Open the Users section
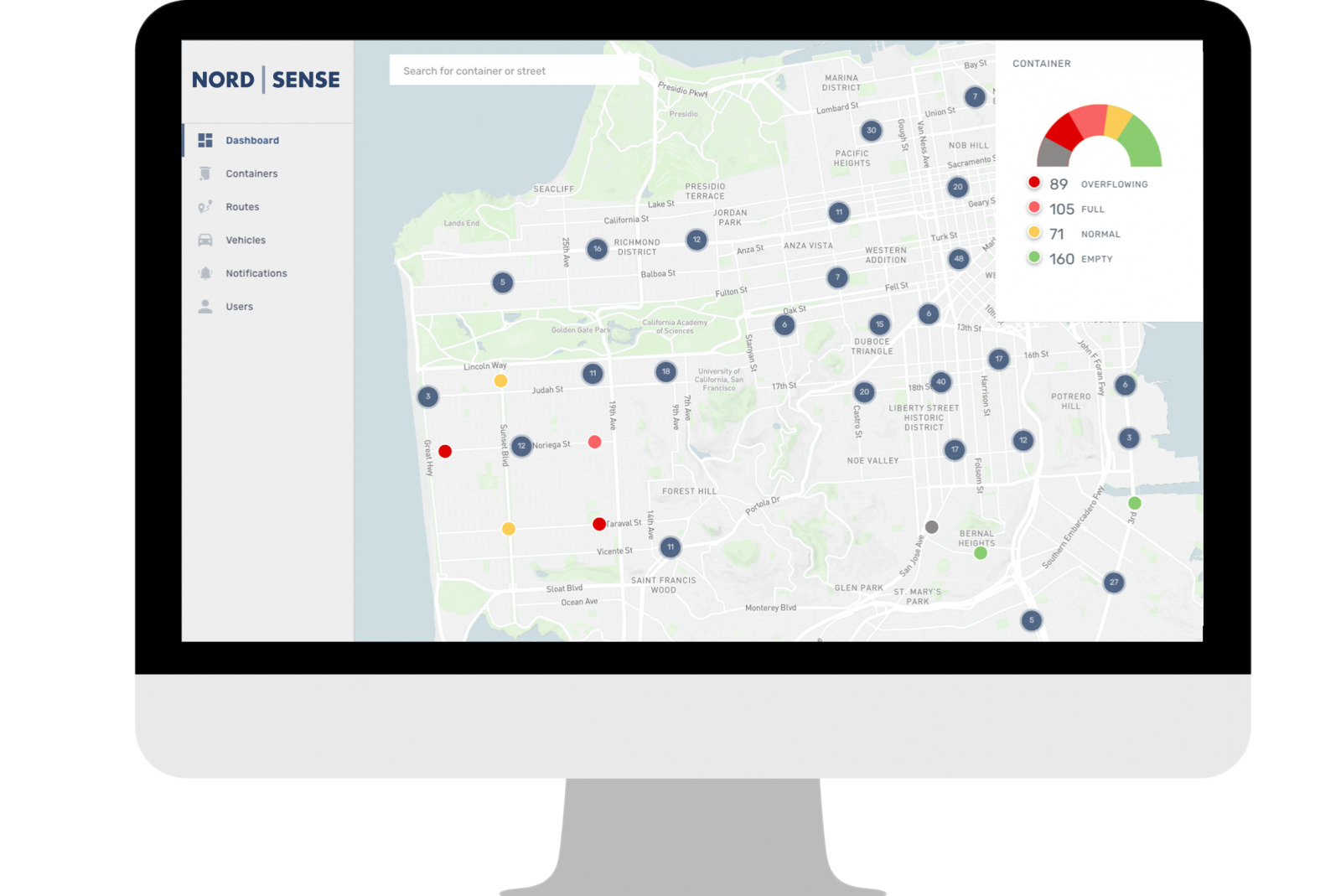 pyautogui.click(x=268, y=307)
